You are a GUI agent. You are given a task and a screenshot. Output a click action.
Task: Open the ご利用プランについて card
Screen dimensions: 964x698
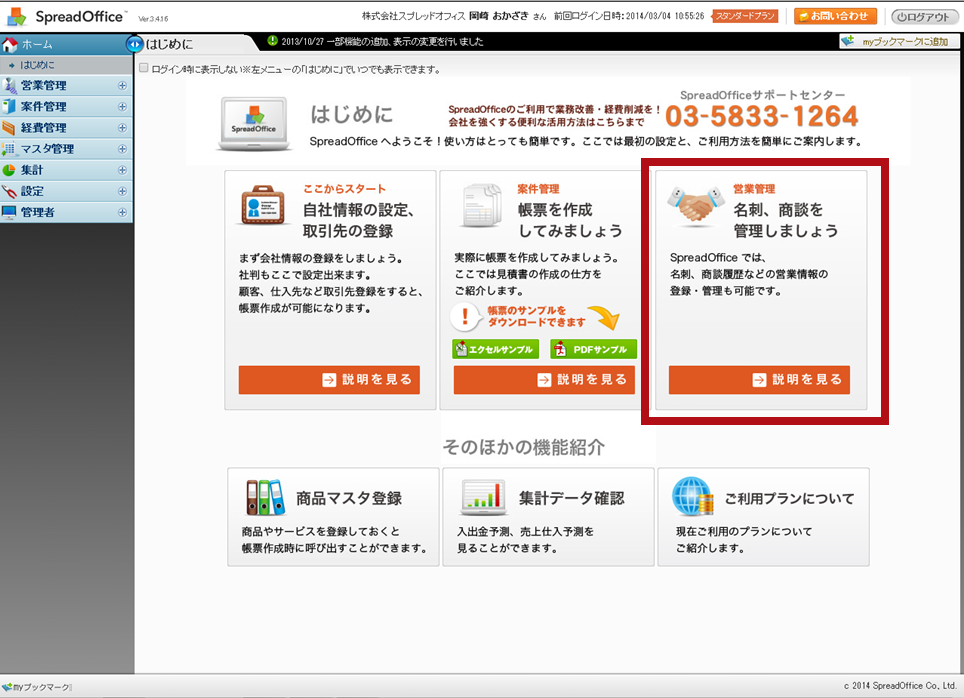coord(764,517)
